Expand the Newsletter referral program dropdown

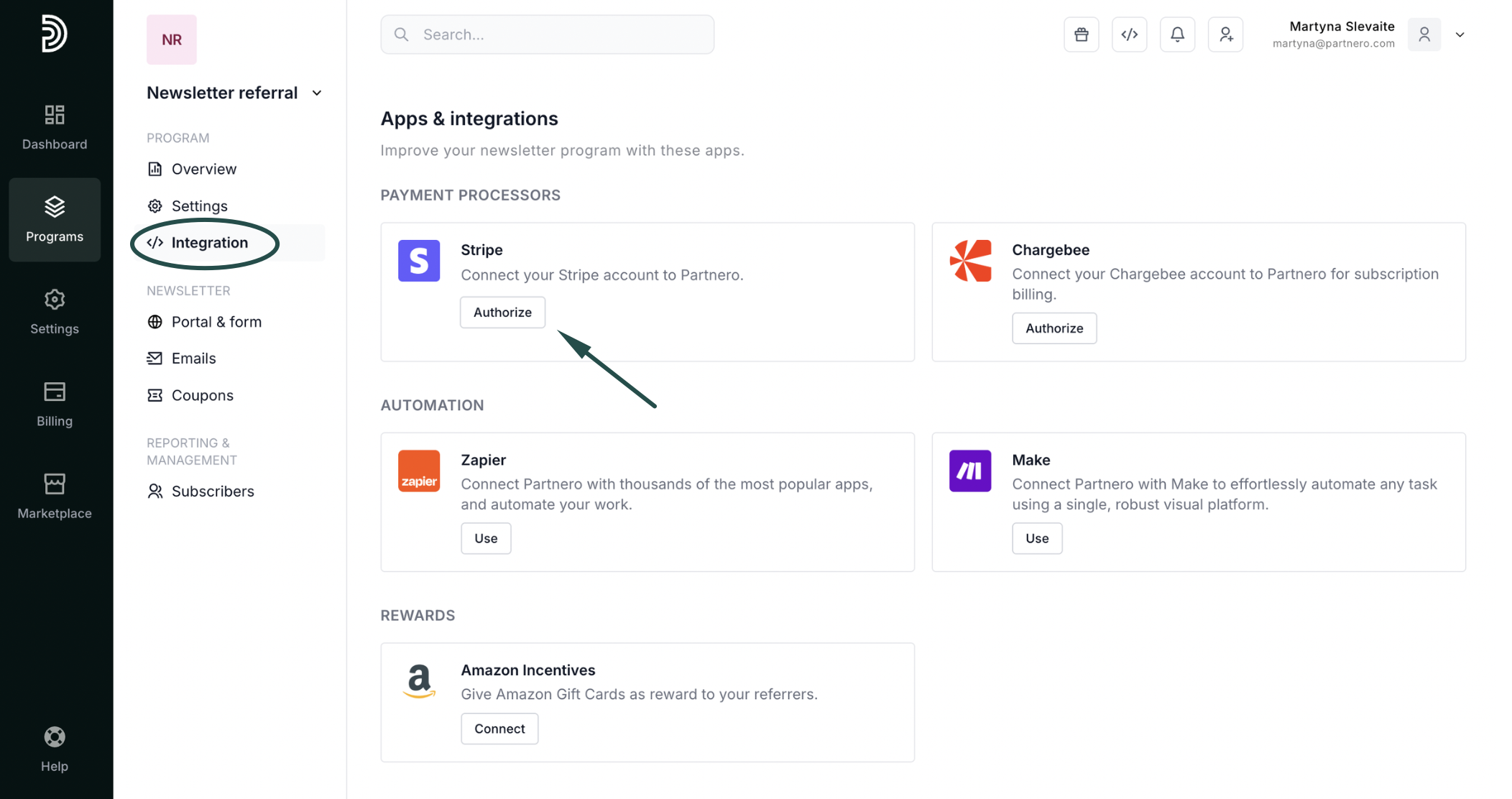click(317, 93)
